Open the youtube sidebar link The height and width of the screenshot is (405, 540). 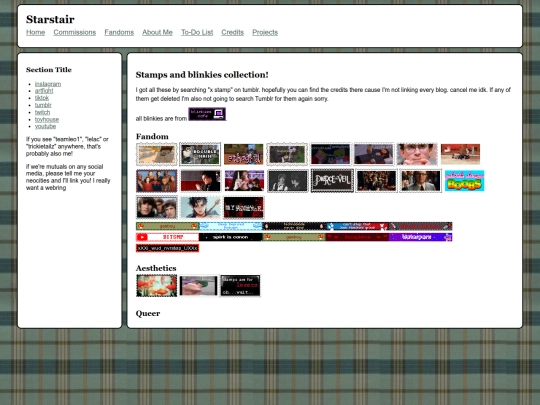[x=45, y=126]
